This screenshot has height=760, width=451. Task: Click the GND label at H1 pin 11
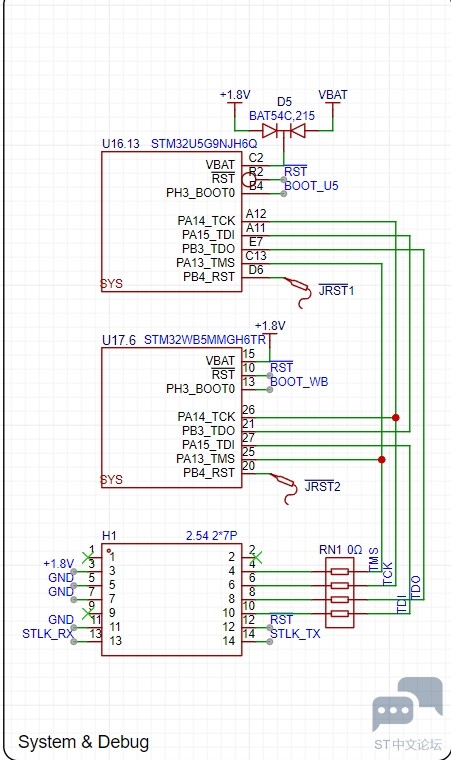tap(61, 619)
